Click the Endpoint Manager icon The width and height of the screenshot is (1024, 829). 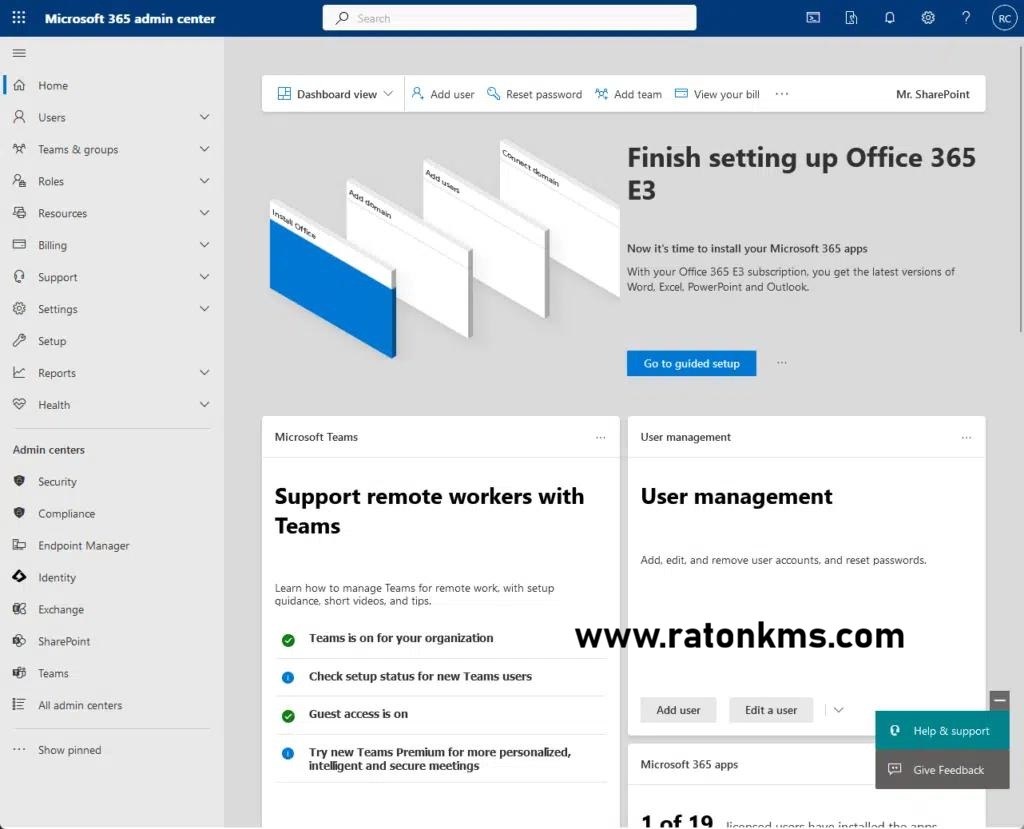point(20,545)
